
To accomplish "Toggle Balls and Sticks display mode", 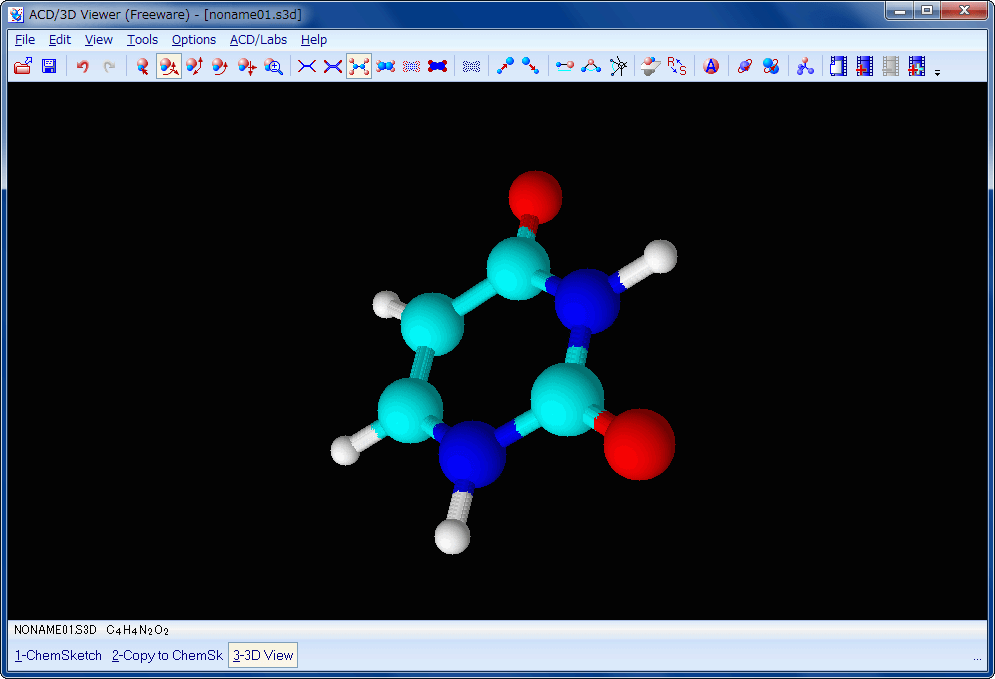I will (359, 66).
